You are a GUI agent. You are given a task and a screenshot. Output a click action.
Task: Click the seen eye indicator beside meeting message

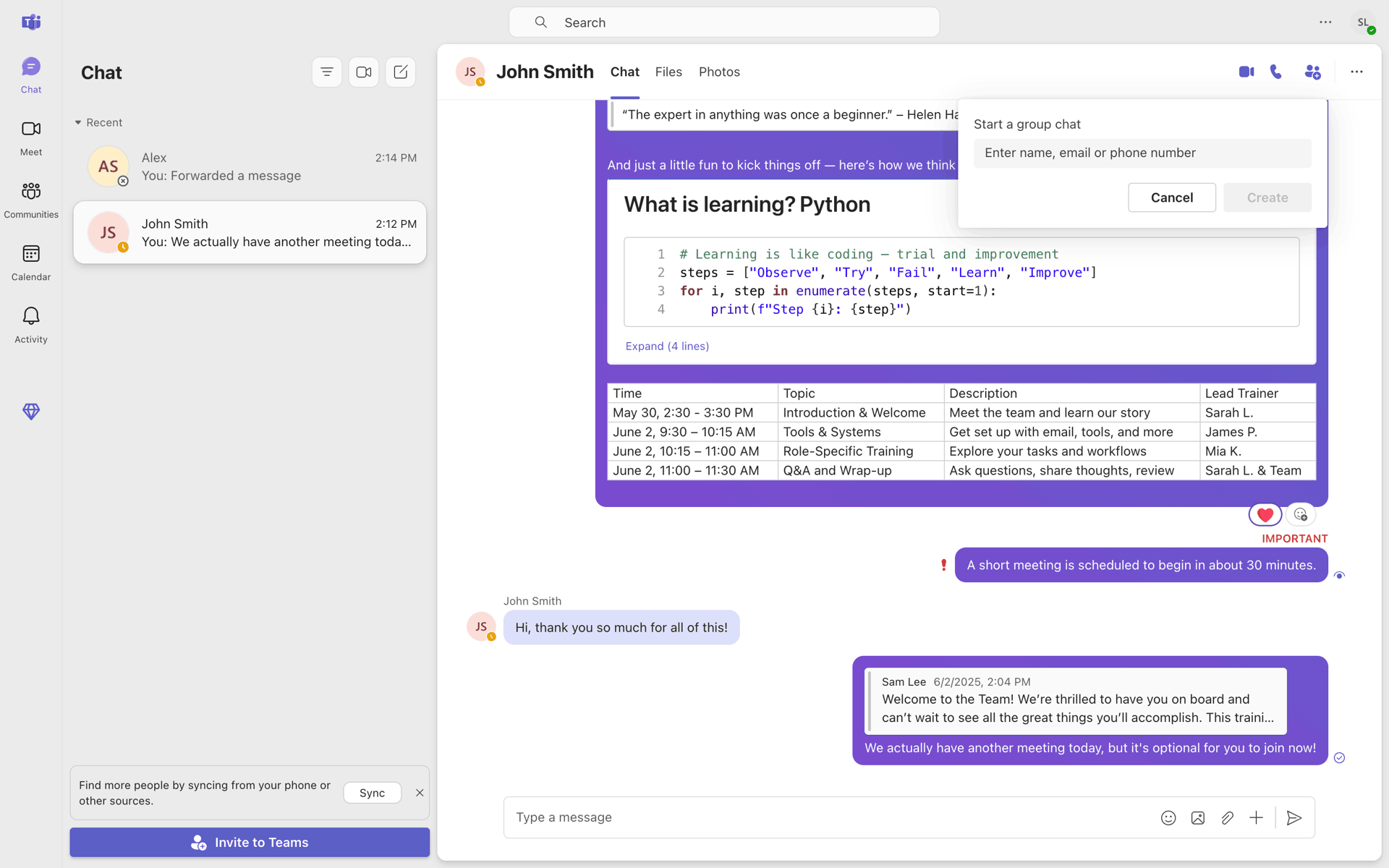1339,575
